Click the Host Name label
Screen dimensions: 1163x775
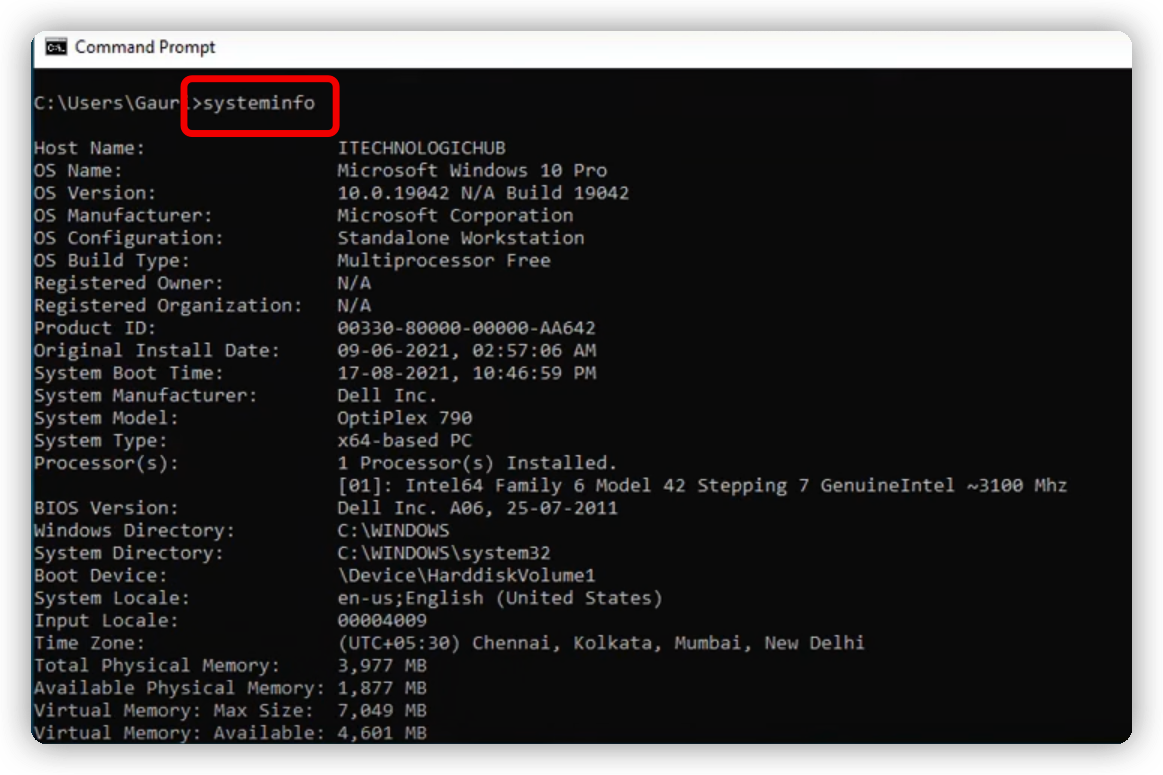89,148
